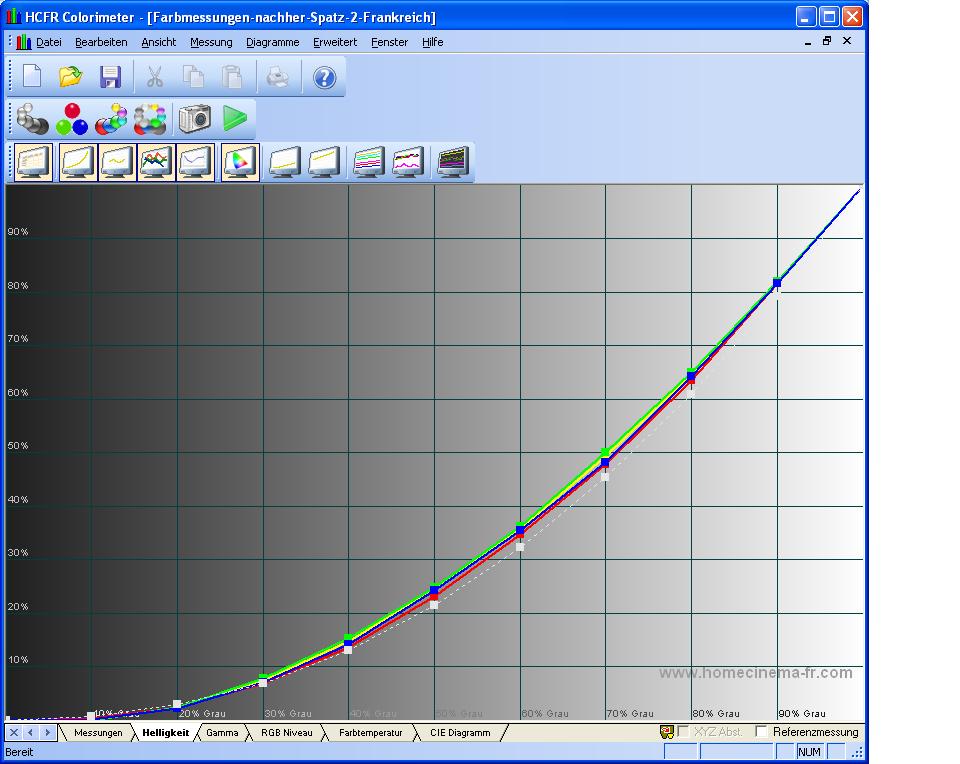
Task: Toggle the measurements table view icon
Action: (33, 162)
